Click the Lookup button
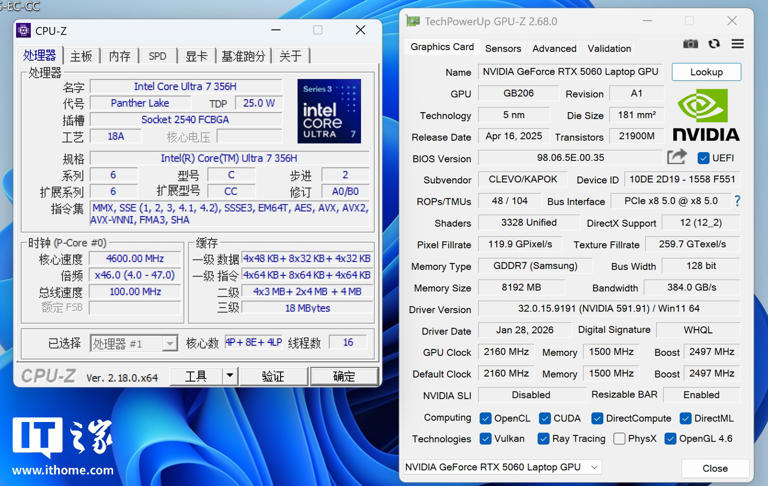This screenshot has width=768, height=486. click(706, 72)
